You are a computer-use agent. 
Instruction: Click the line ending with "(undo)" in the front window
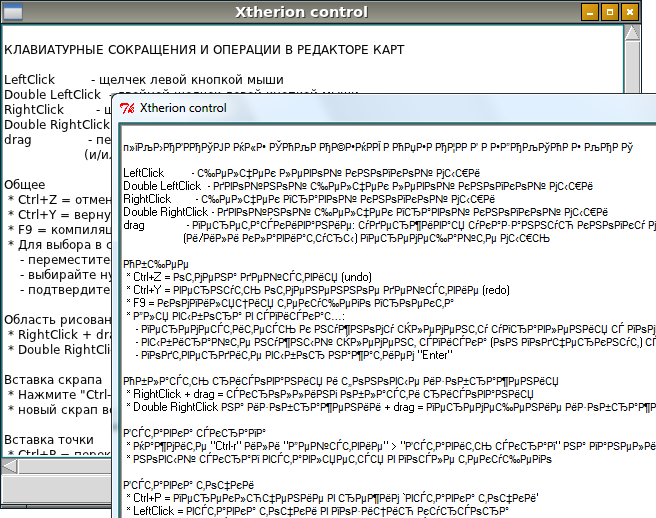pyautogui.click(x=249, y=277)
